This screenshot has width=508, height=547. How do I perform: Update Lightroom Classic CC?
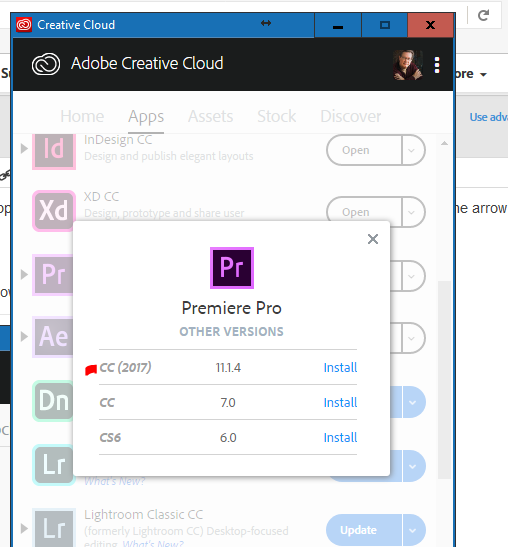[364, 530]
